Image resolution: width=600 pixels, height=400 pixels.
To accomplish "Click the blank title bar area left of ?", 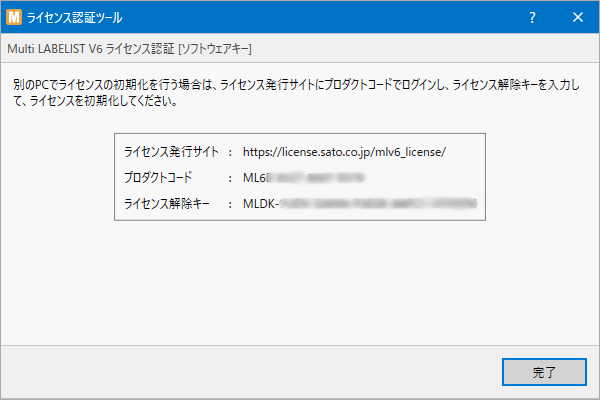I will pyautogui.click(x=350, y=17).
